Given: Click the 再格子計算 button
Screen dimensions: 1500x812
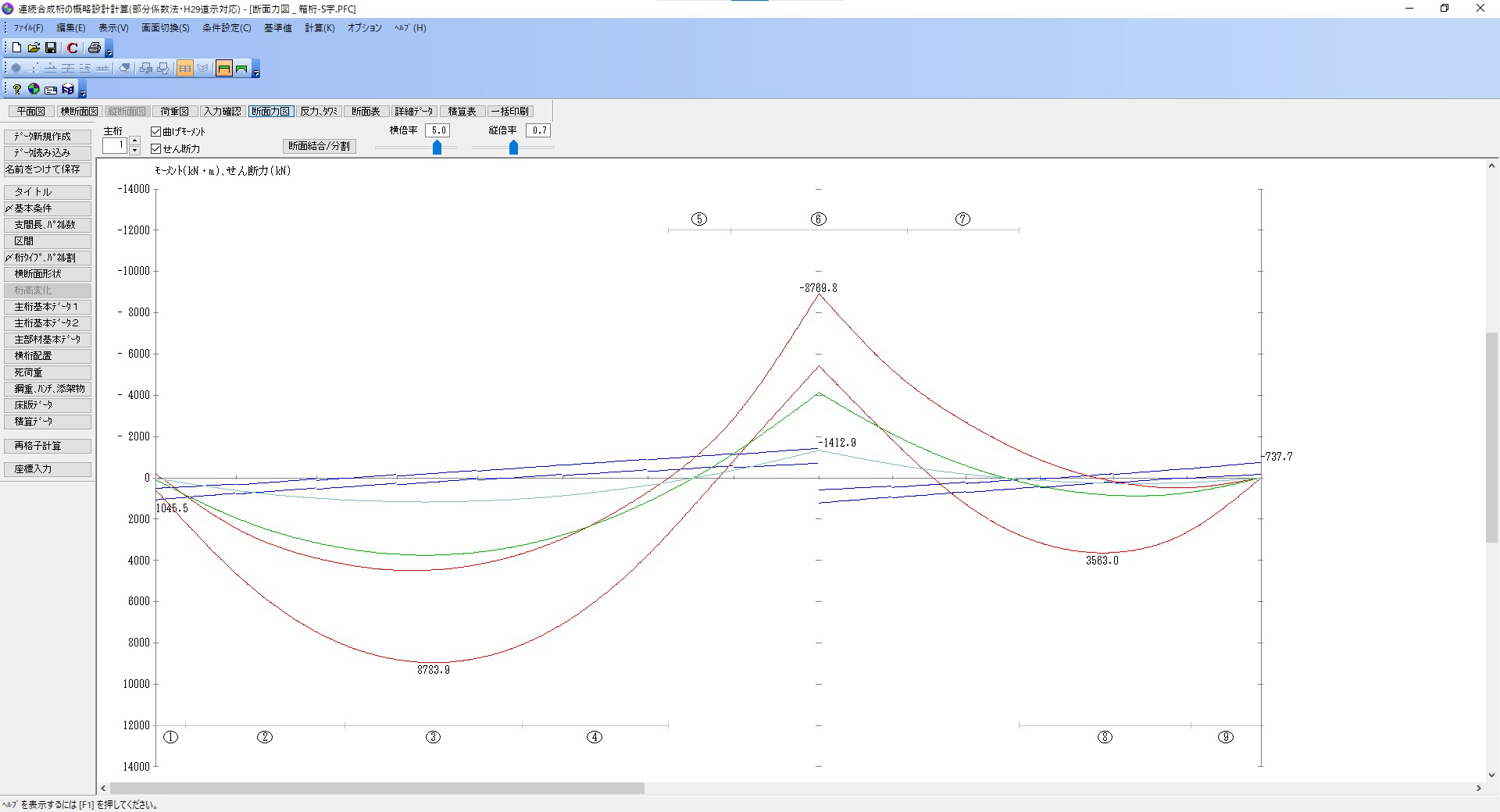Looking at the screenshot, I should pyautogui.click(x=47, y=446).
